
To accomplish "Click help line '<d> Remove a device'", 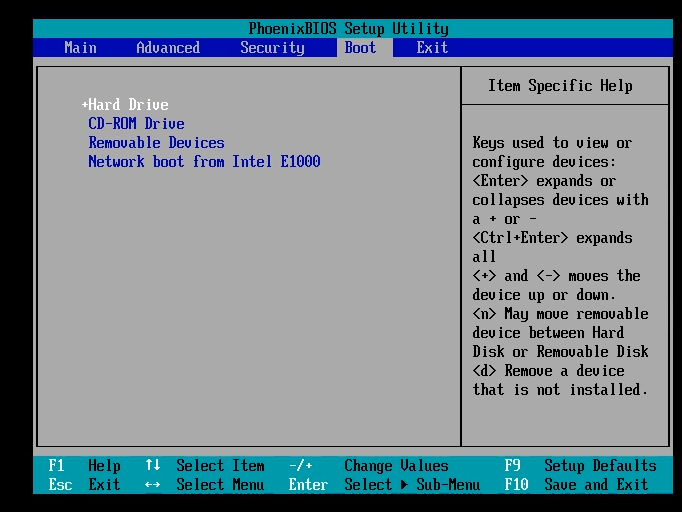I will (x=548, y=371).
